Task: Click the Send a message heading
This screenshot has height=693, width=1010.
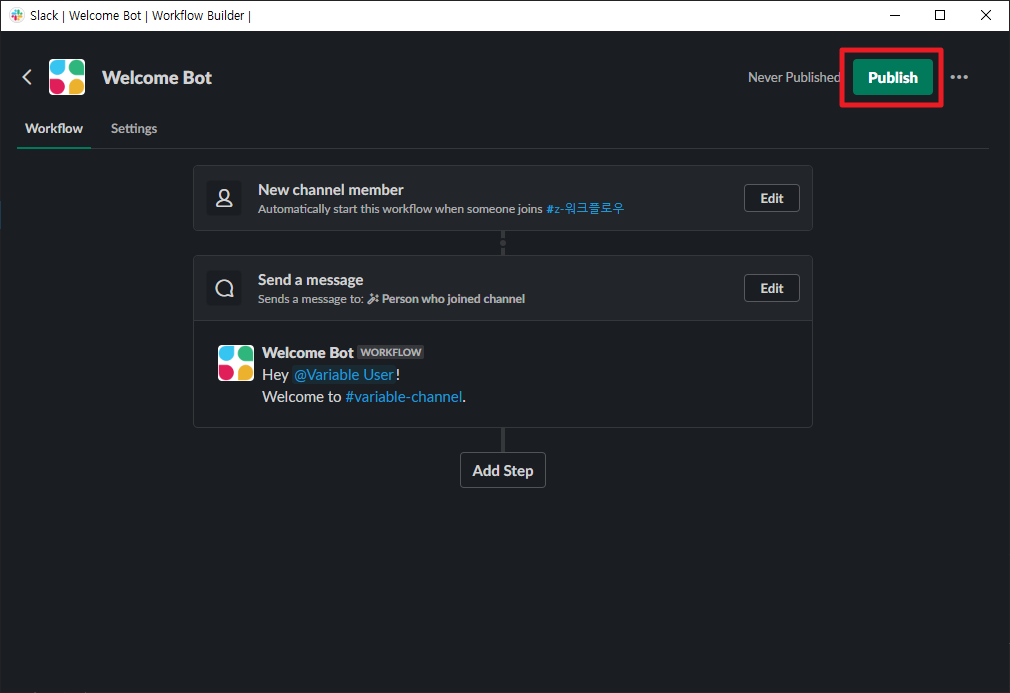Action: point(310,280)
